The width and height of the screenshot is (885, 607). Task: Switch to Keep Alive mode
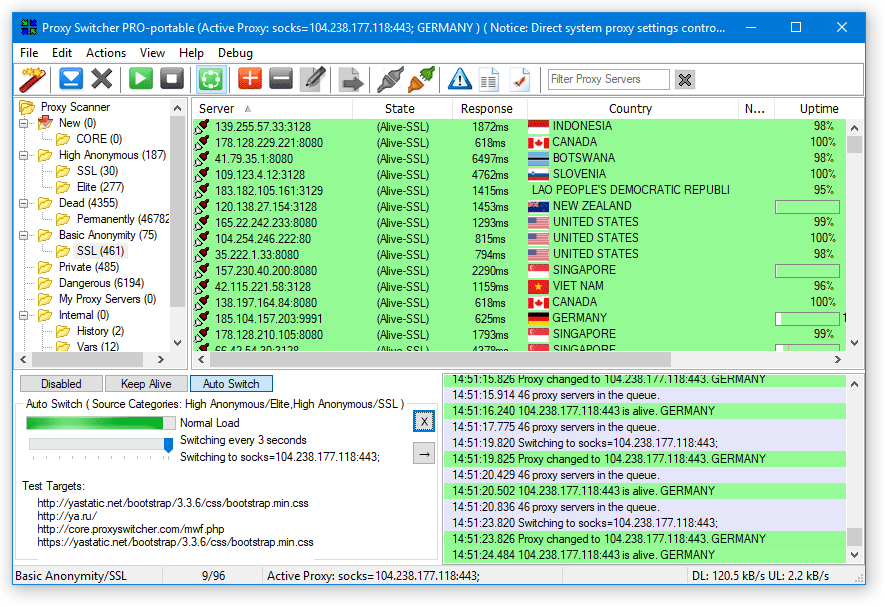(x=146, y=384)
